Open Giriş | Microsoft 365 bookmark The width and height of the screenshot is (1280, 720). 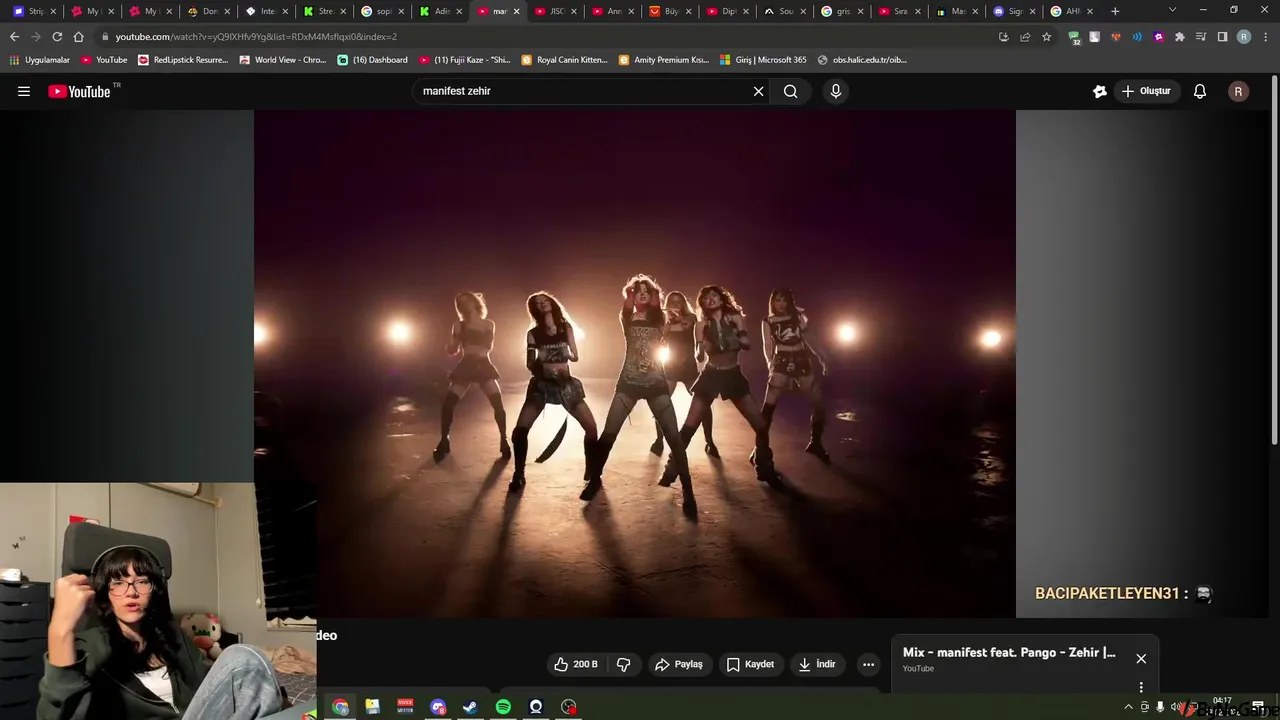763,60
